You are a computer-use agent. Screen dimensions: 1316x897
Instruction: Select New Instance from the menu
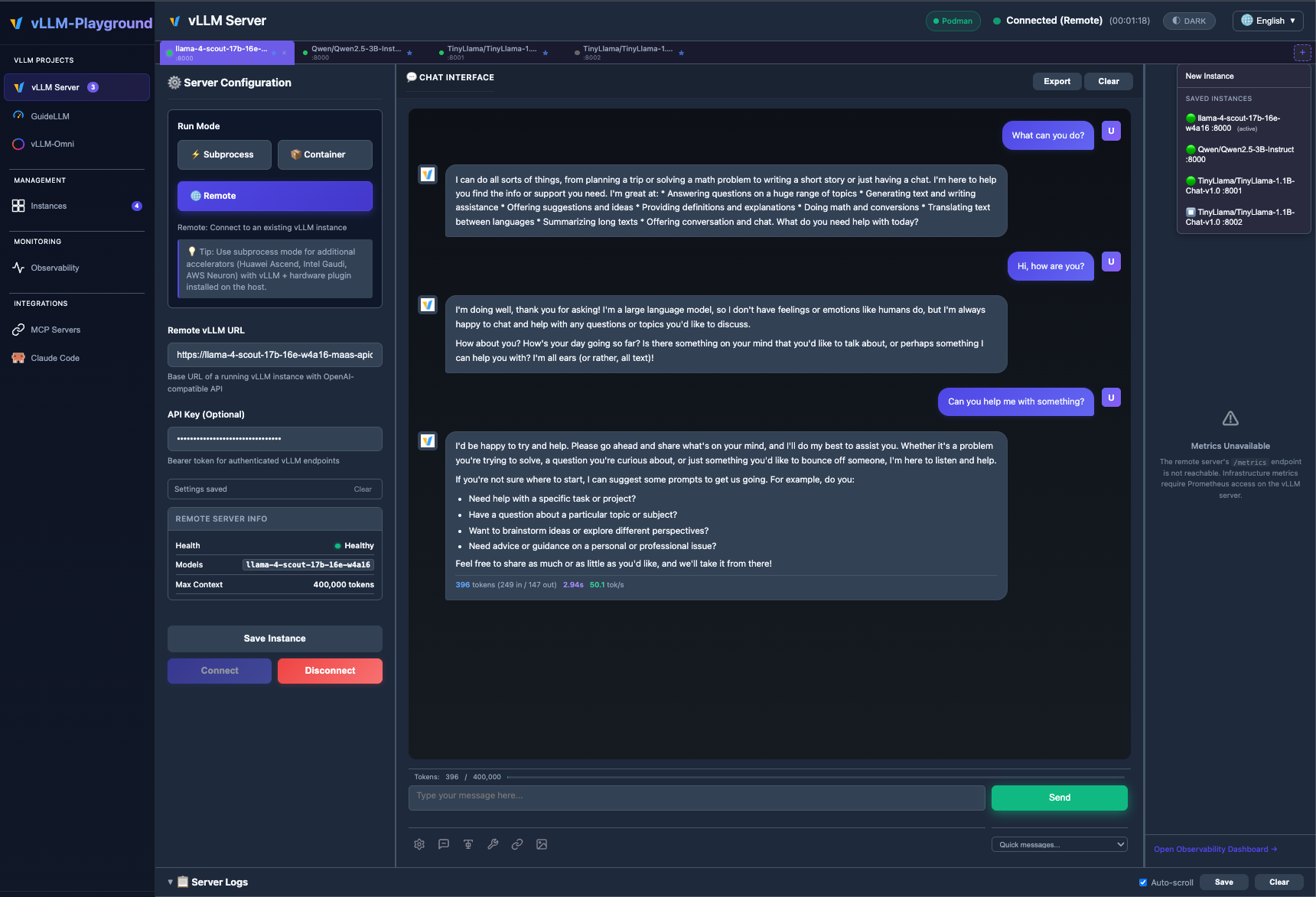tap(1243, 76)
